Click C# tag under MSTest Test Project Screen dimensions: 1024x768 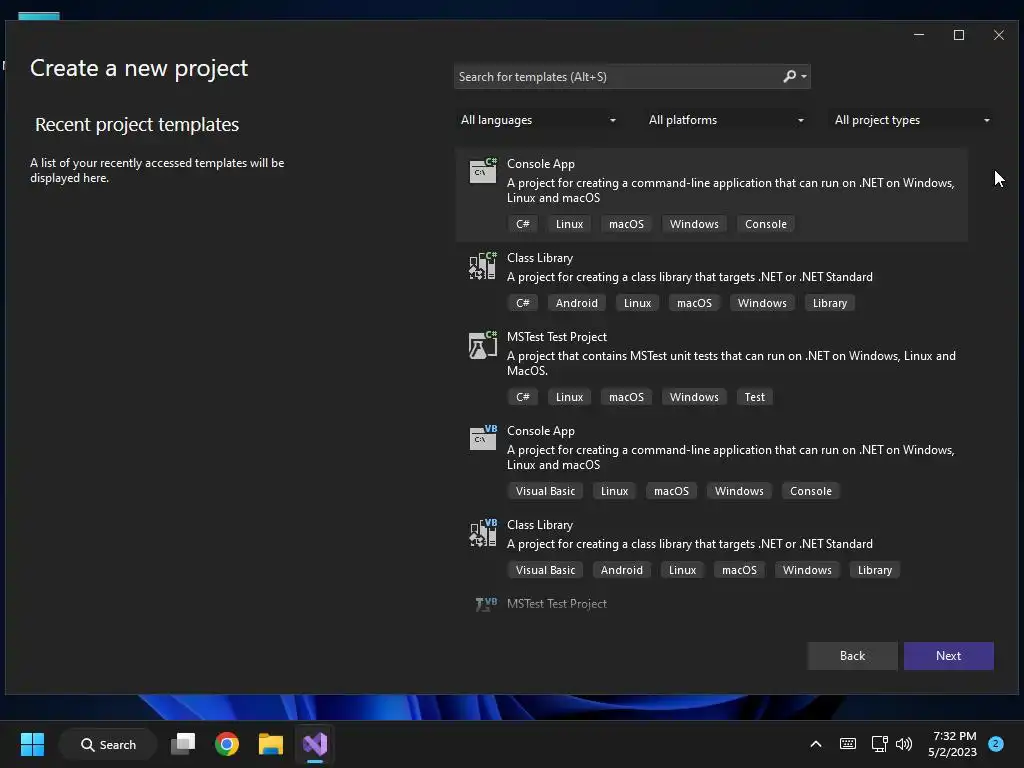coord(522,397)
